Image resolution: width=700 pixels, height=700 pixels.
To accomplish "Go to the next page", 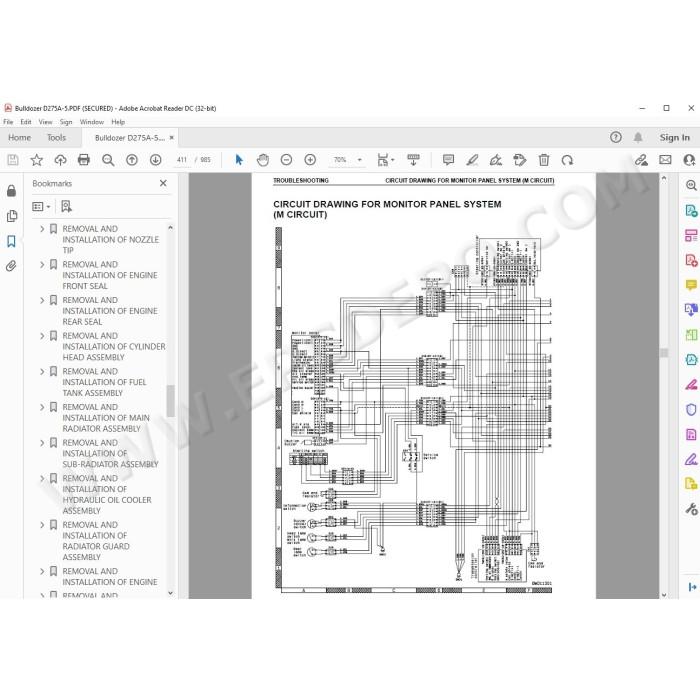I will point(155,160).
